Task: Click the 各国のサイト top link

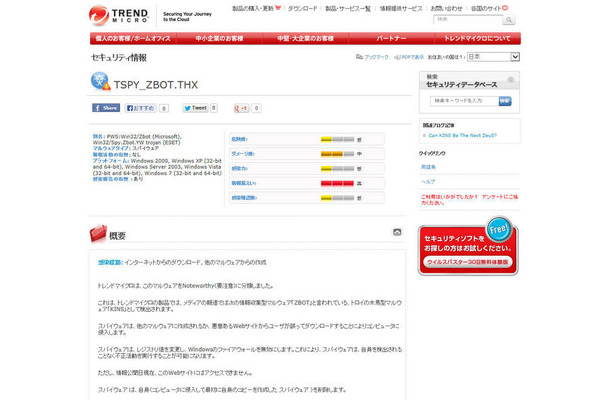Action: point(486,8)
